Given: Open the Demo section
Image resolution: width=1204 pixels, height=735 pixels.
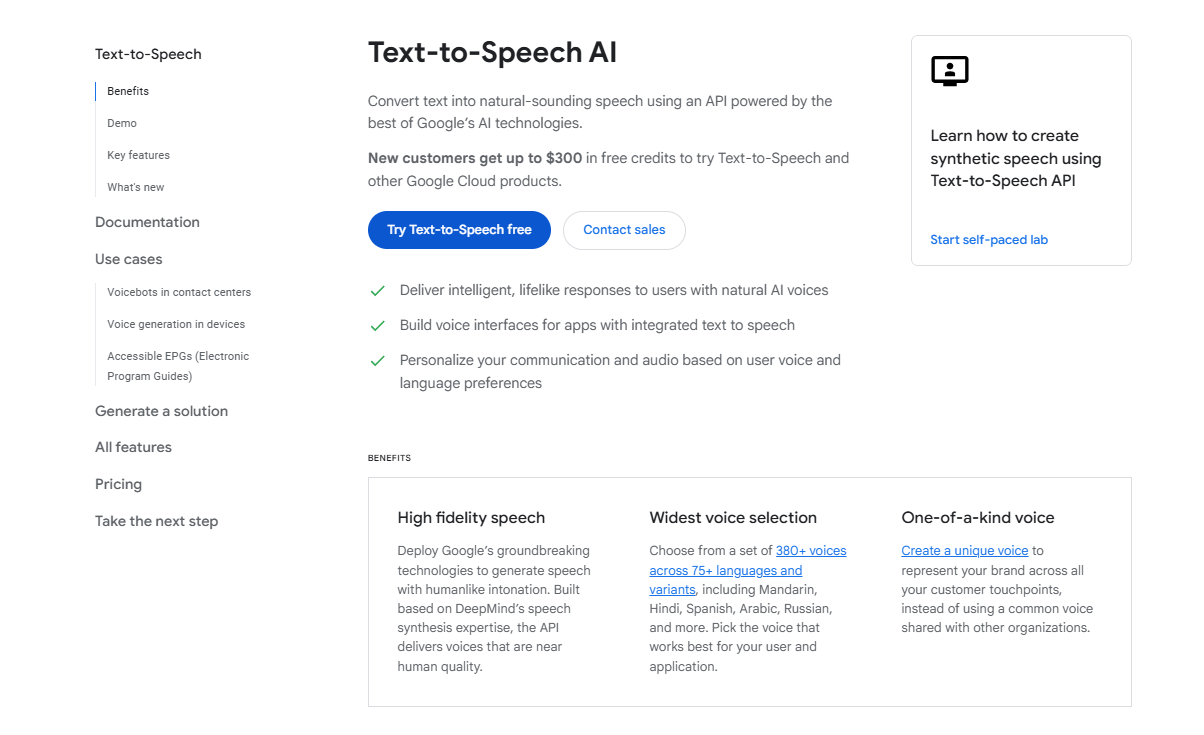Looking at the screenshot, I should pos(121,123).
